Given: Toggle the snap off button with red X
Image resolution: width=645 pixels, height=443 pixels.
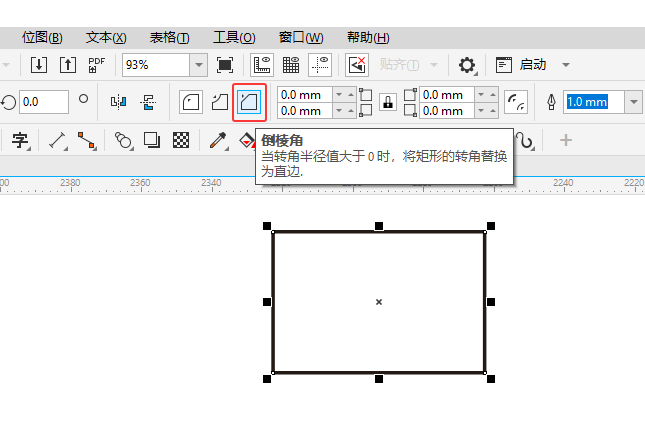Looking at the screenshot, I should [x=357, y=65].
